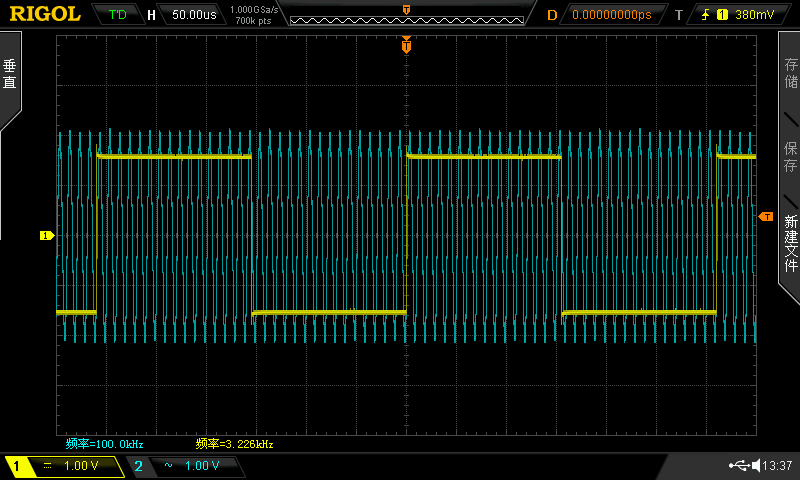The width and height of the screenshot is (800, 480).
Task: Click the RIGOL logo
Action: (x=45, y=14)
